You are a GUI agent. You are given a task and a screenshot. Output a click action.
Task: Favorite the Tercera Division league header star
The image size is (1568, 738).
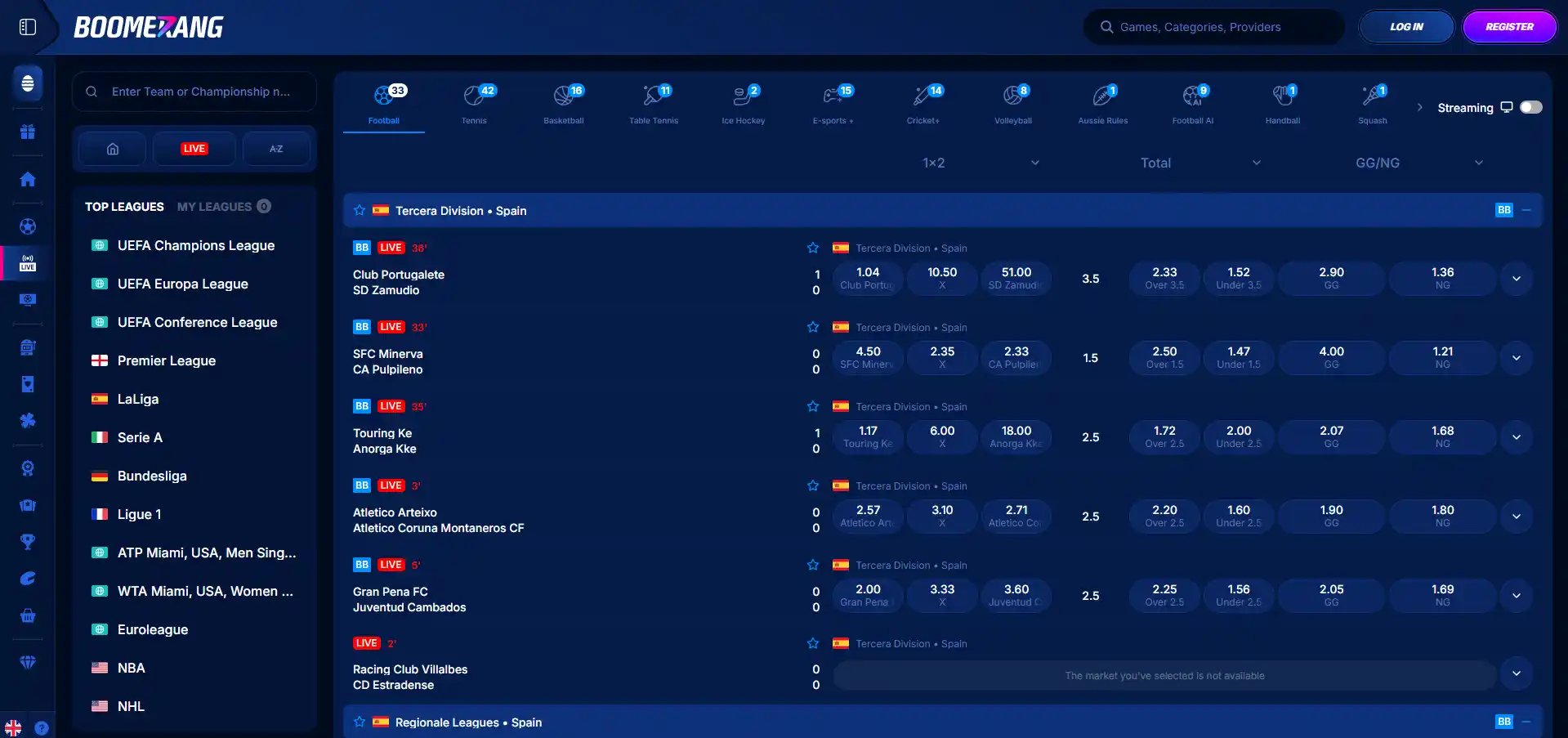coord(360,210)
